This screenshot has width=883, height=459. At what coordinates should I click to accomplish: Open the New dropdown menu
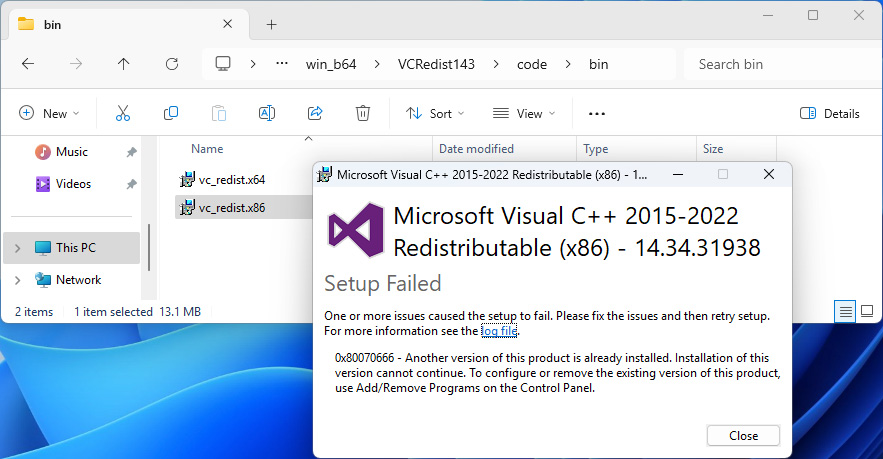[x=49, y=114]
